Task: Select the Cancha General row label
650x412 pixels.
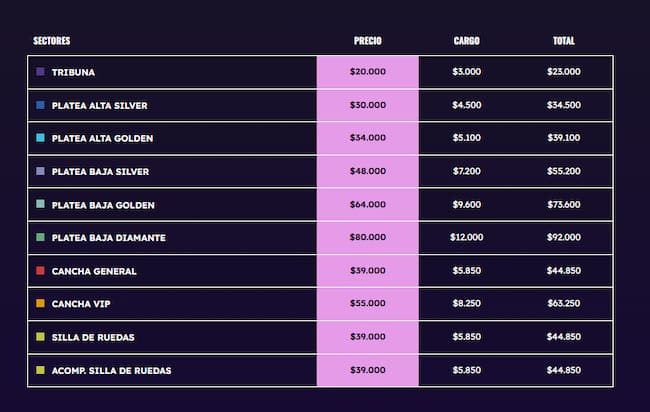Action: click(x=94, y=271)
